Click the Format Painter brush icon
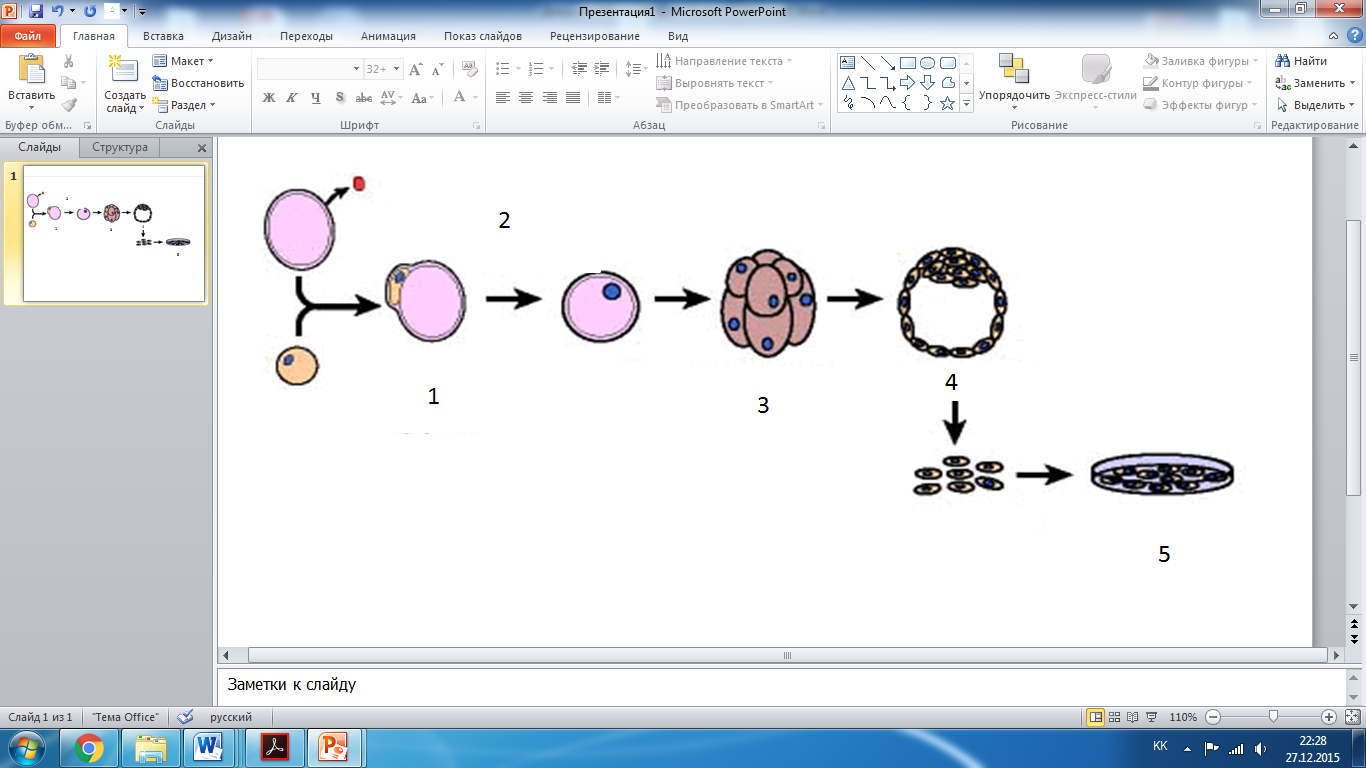The width and height of the screenshot is (1366, 768). 69,104
